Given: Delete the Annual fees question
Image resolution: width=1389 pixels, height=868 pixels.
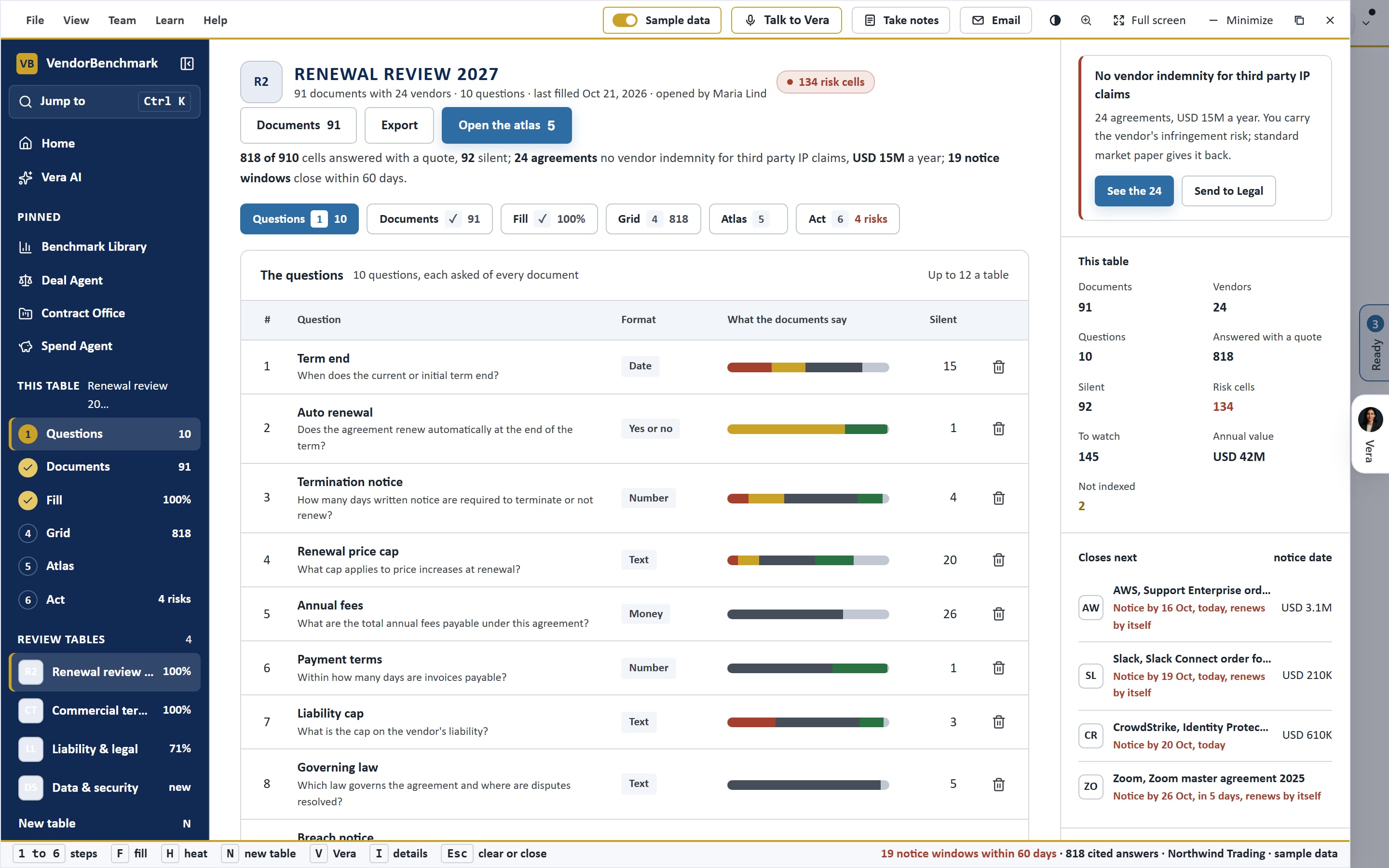Looking at the screenshot, I should [x=999, y=614].
